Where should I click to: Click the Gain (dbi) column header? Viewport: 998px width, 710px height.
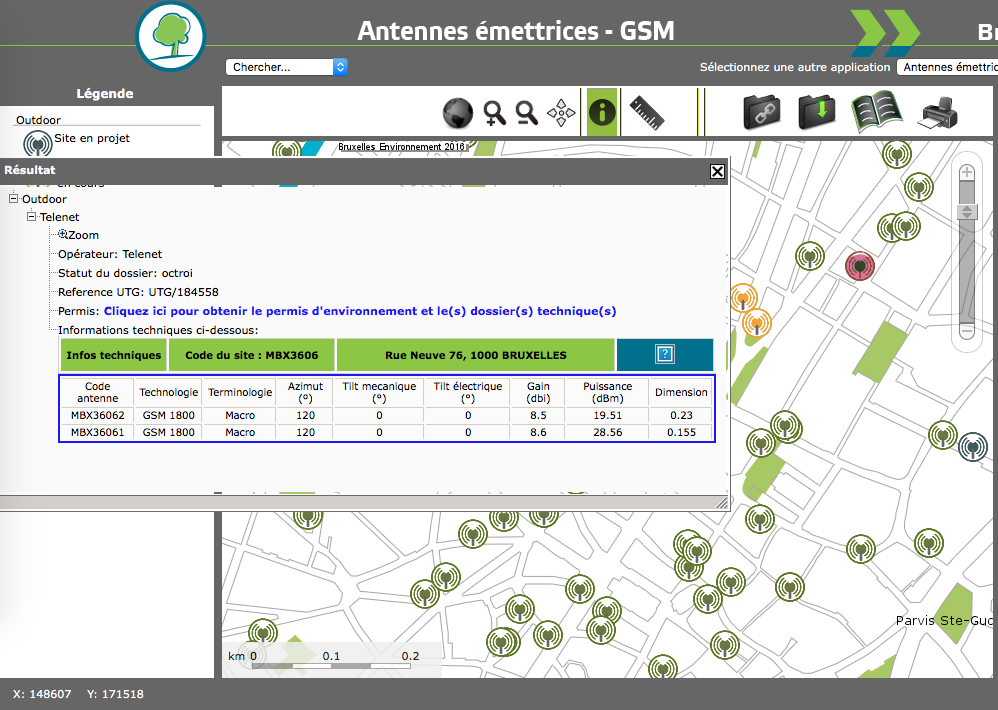pyautogui.click(x=538, y=392)
